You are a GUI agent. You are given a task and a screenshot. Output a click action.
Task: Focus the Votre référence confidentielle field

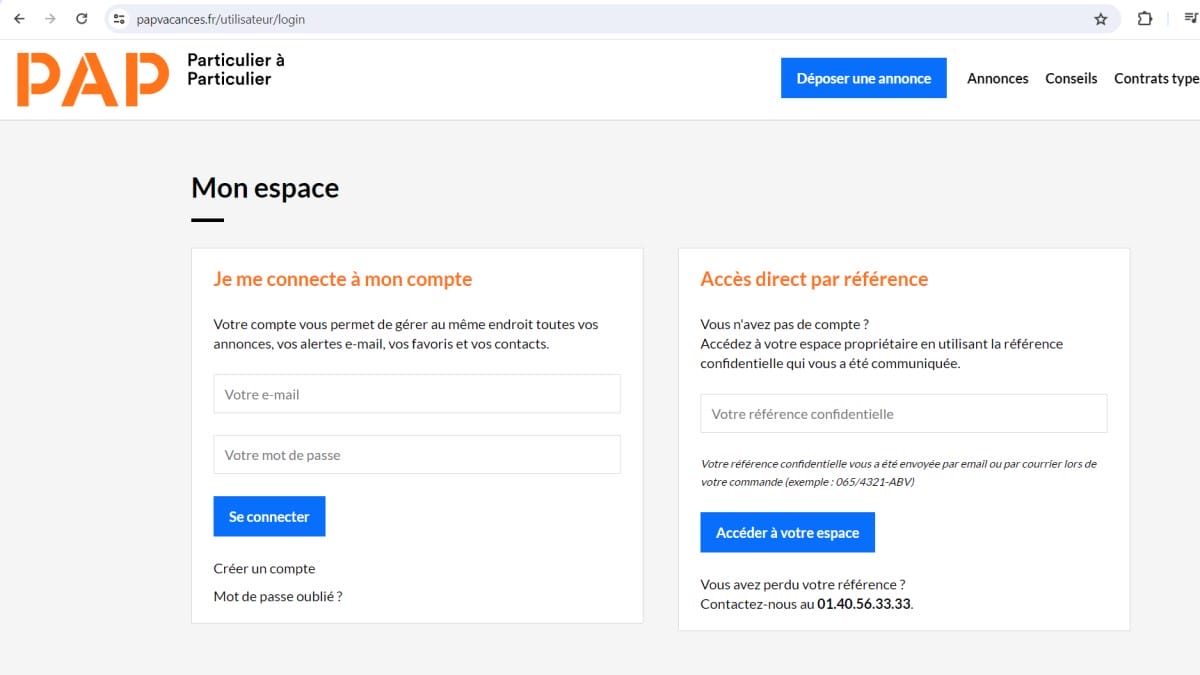(x=903, y=413)
